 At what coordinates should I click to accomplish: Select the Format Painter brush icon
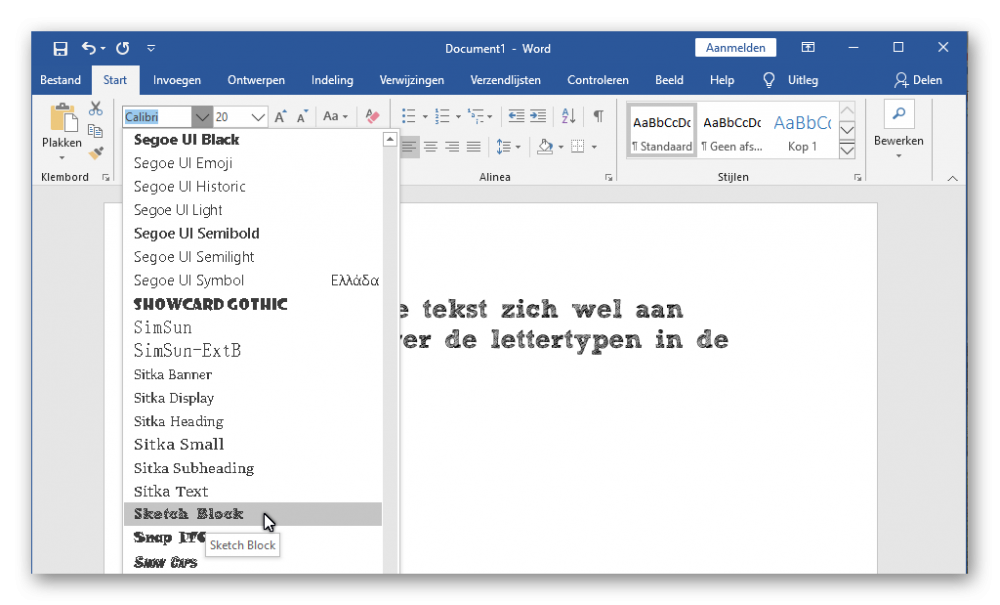tap(96, 153)
